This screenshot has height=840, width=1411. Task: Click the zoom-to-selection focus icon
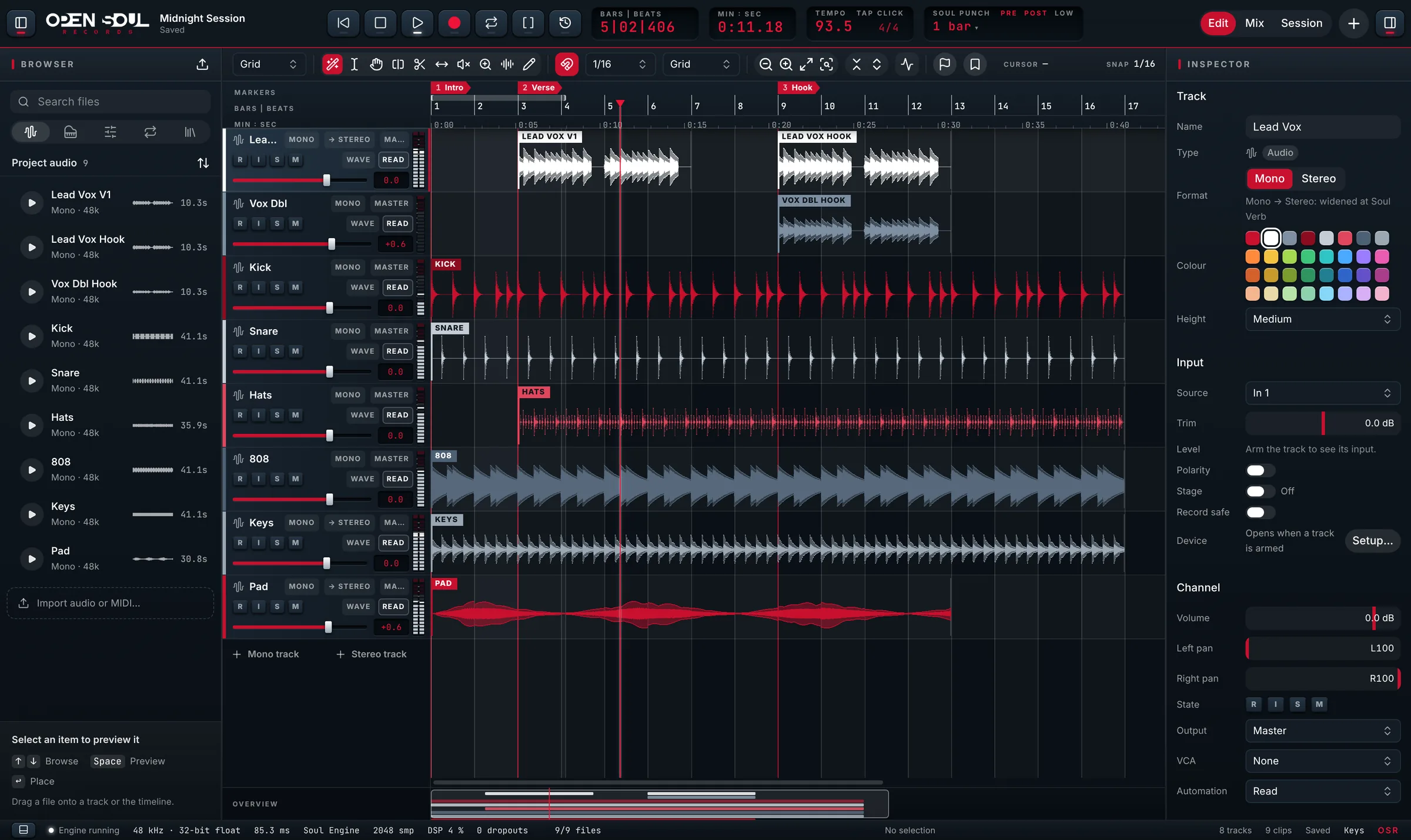pos(827,64)
